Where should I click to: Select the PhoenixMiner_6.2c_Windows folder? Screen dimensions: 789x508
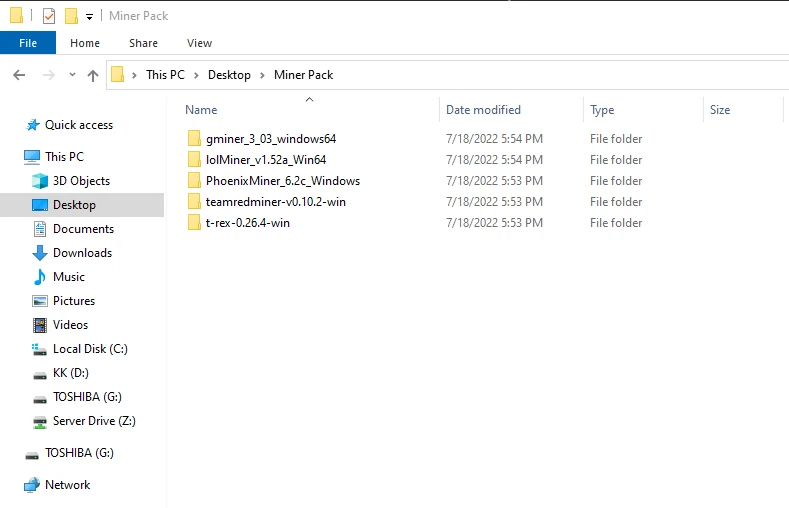(x=282, y=181)
